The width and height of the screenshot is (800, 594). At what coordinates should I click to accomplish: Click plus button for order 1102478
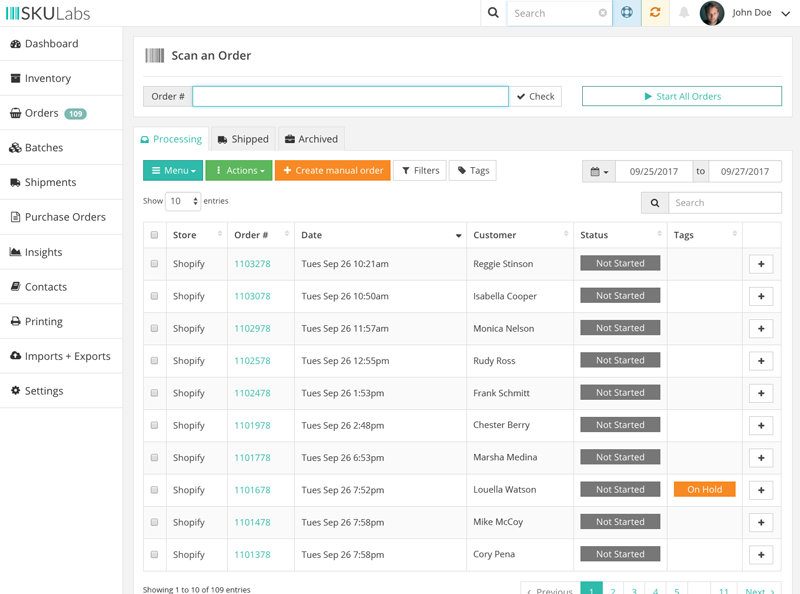tap(761, 393)
